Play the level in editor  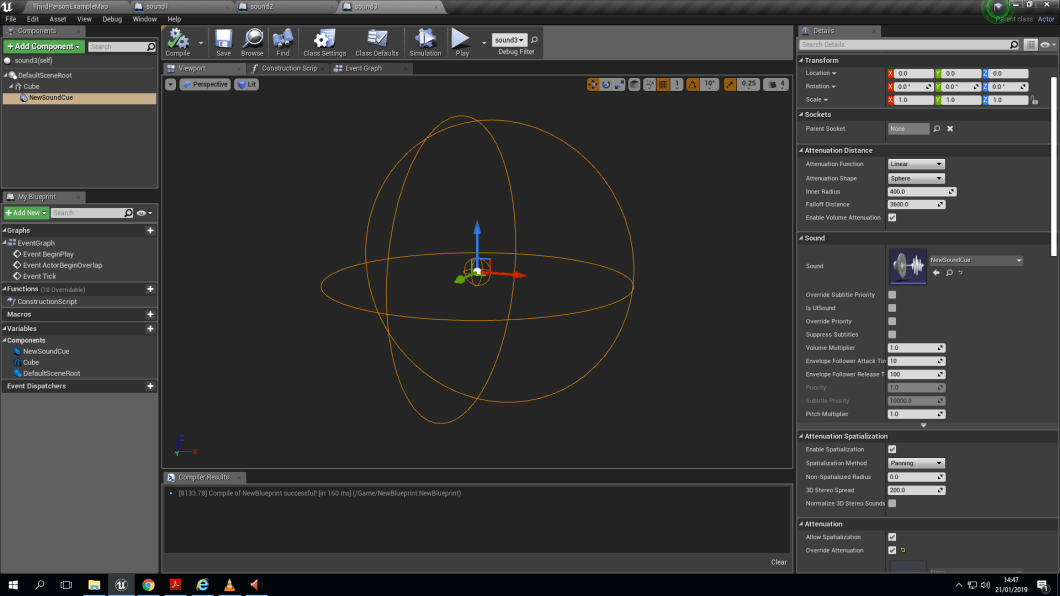tap(462, 42)
